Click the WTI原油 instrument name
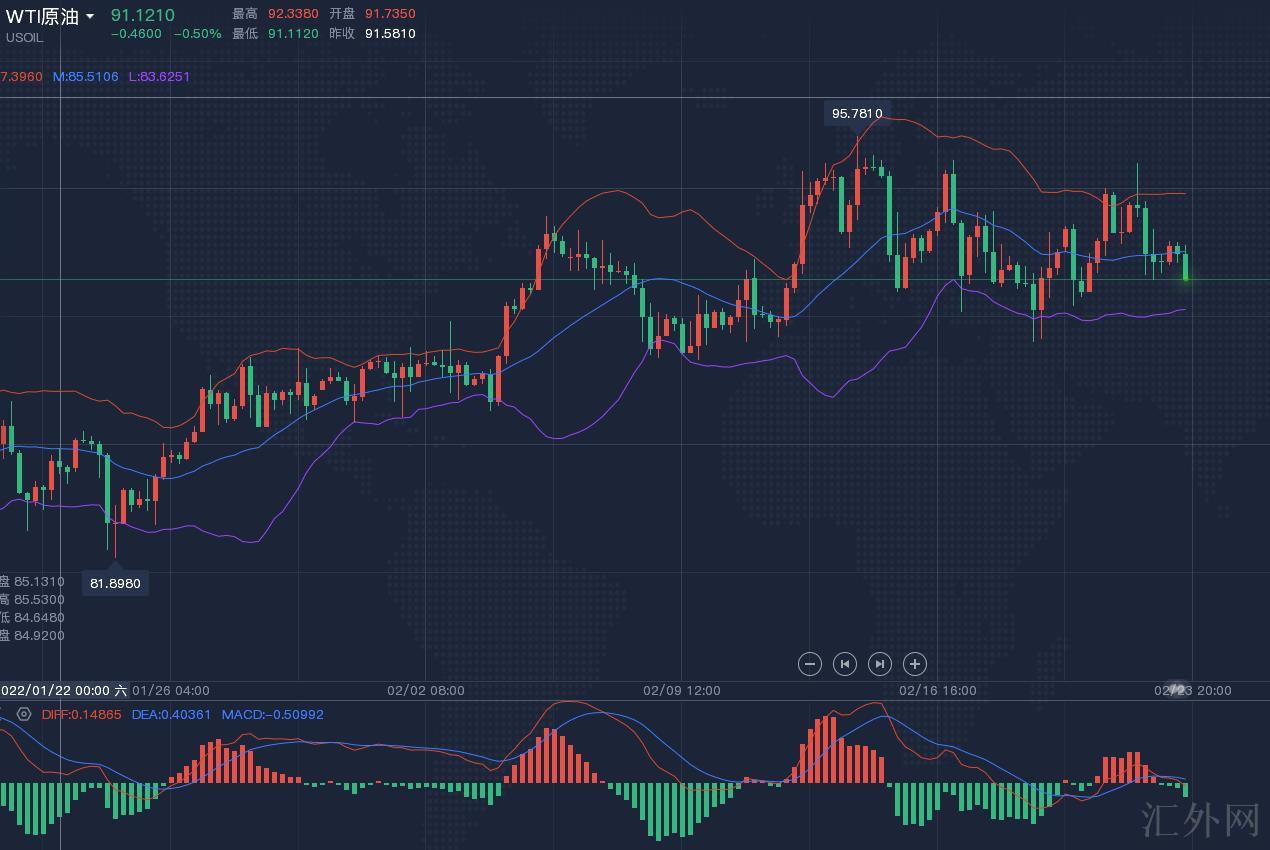 point(42,16)
